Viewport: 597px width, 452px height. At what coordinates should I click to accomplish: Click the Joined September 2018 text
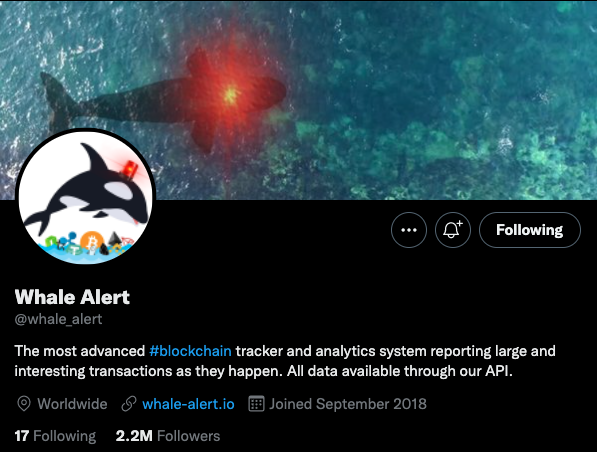(348, 404)
